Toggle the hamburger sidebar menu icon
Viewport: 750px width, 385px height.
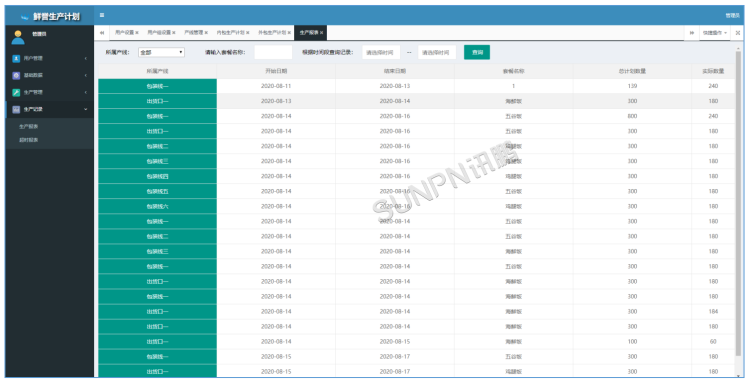tap(102, 15)
